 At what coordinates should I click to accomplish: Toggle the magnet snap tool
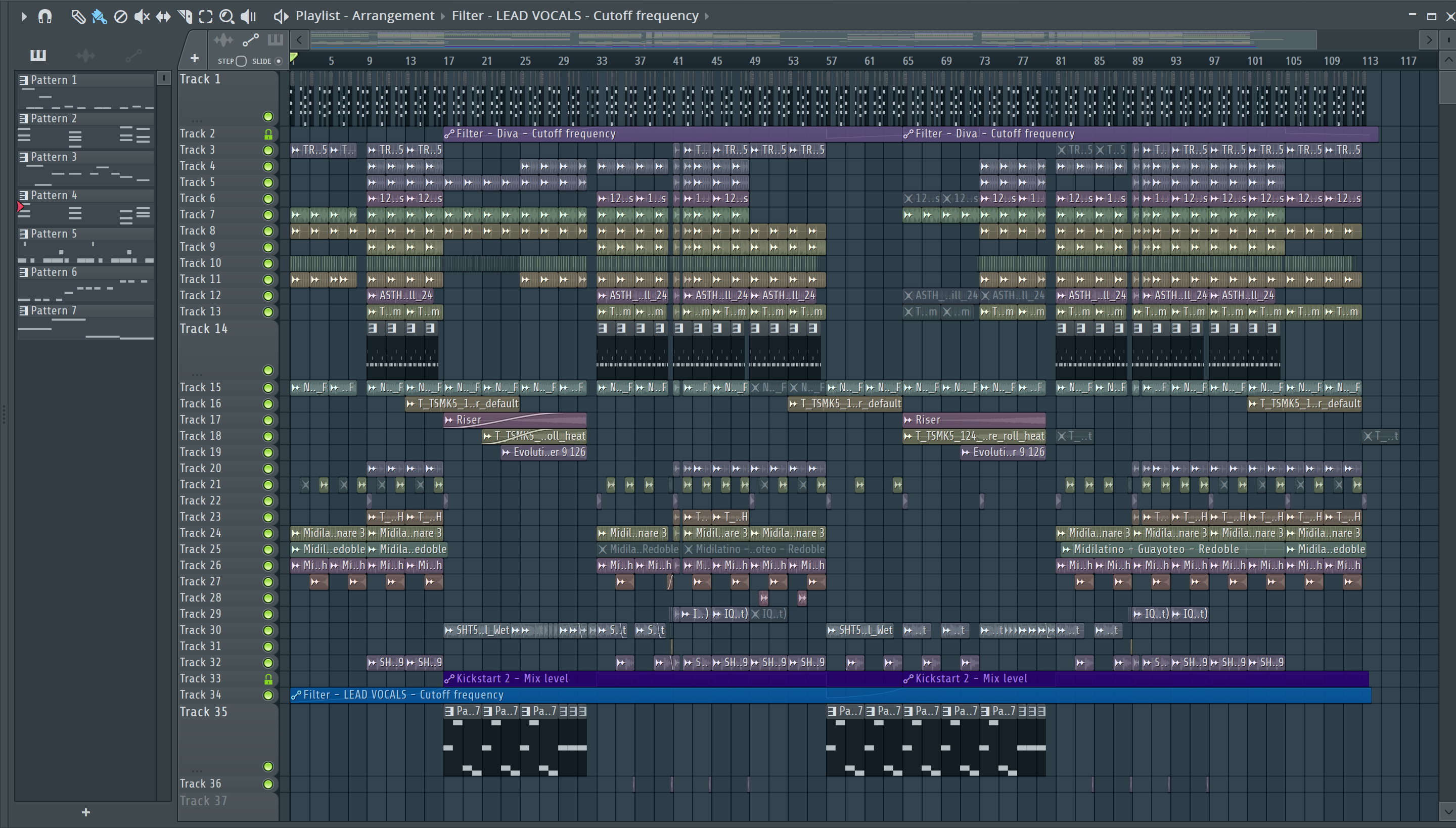pos(45,17)
